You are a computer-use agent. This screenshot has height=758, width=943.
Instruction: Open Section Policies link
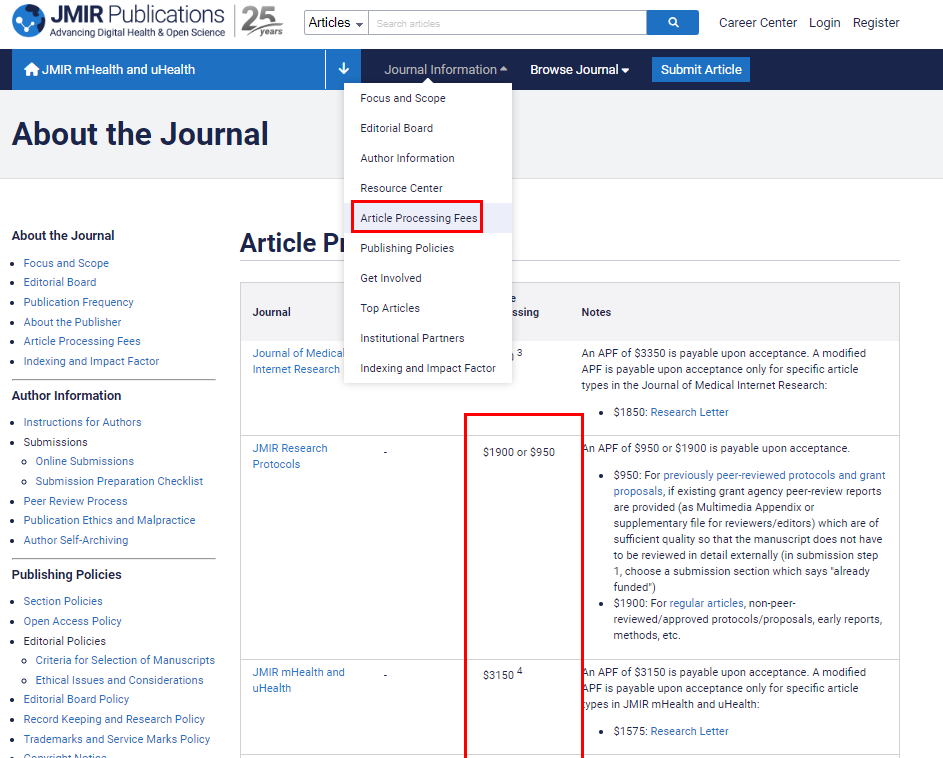(x=63, y=601)
